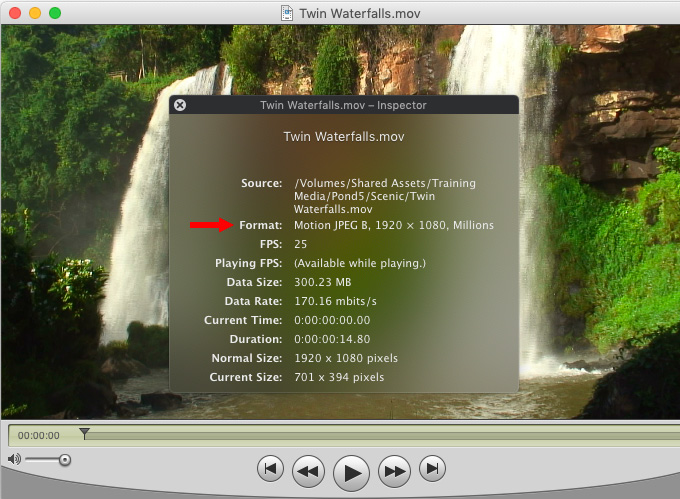Click the FPS value 25
Screen dimensions: 680x499
[301, 244]
